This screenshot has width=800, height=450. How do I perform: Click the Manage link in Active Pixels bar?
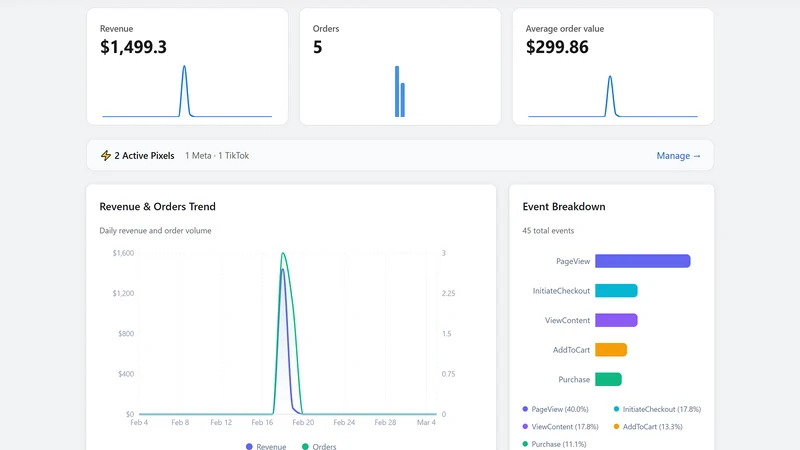pos(678,156)
